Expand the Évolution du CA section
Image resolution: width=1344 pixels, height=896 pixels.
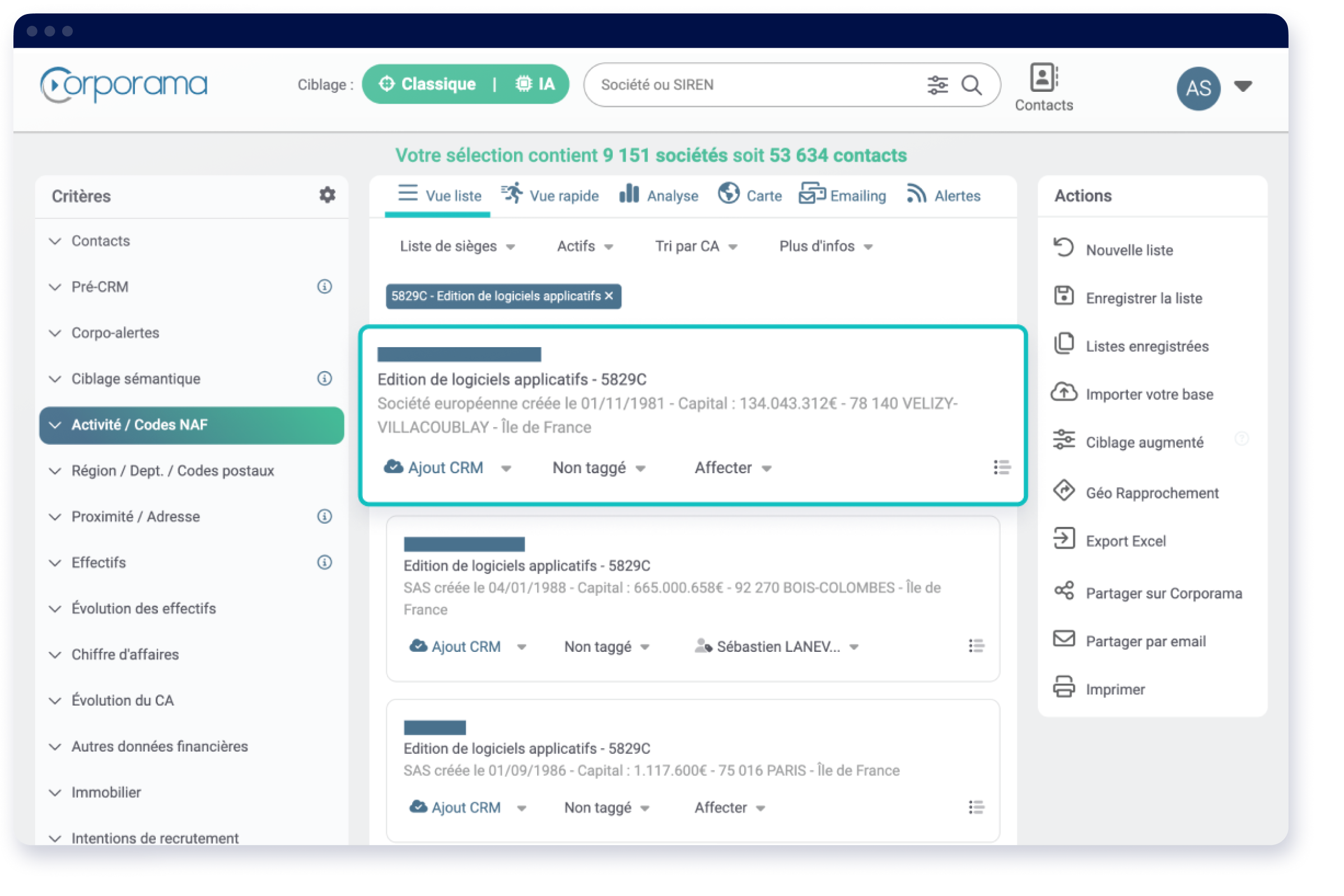(192, 700)
